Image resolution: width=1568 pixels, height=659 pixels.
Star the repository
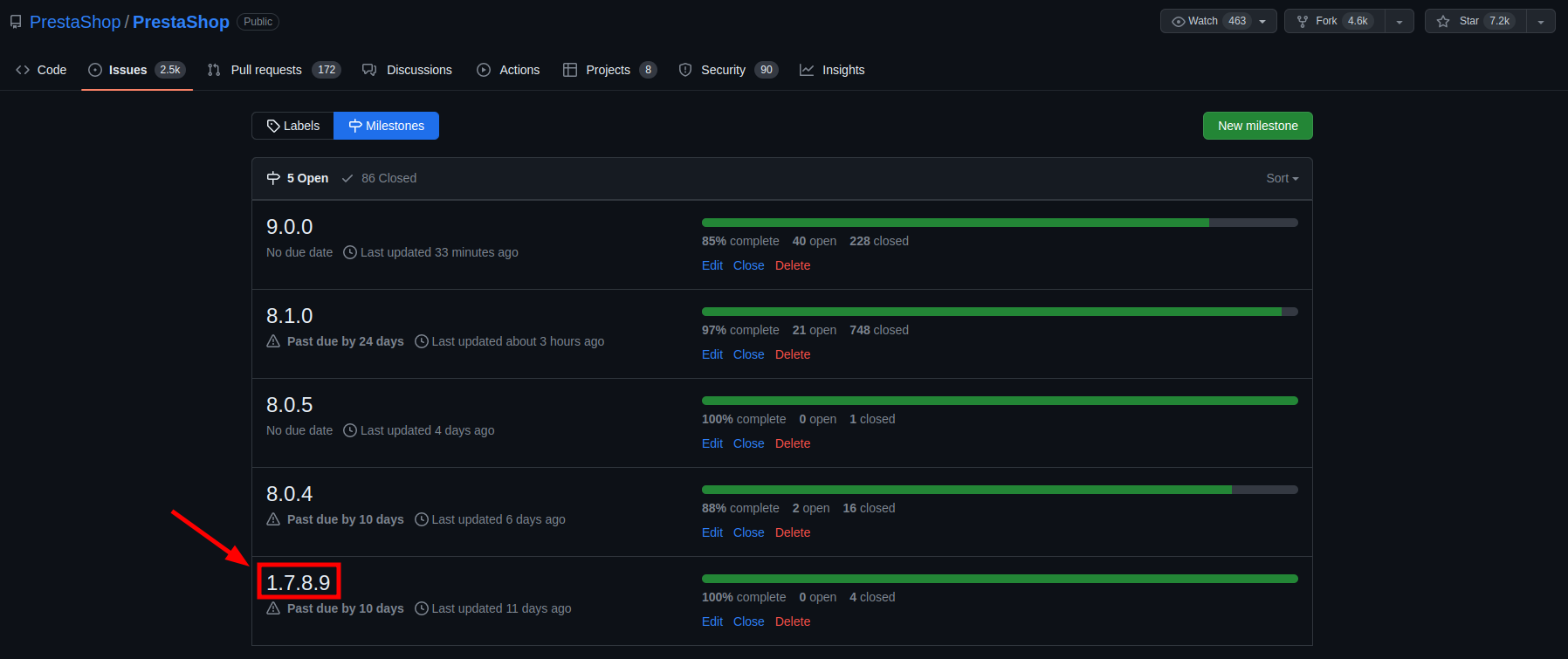[x=1475, y=21]
